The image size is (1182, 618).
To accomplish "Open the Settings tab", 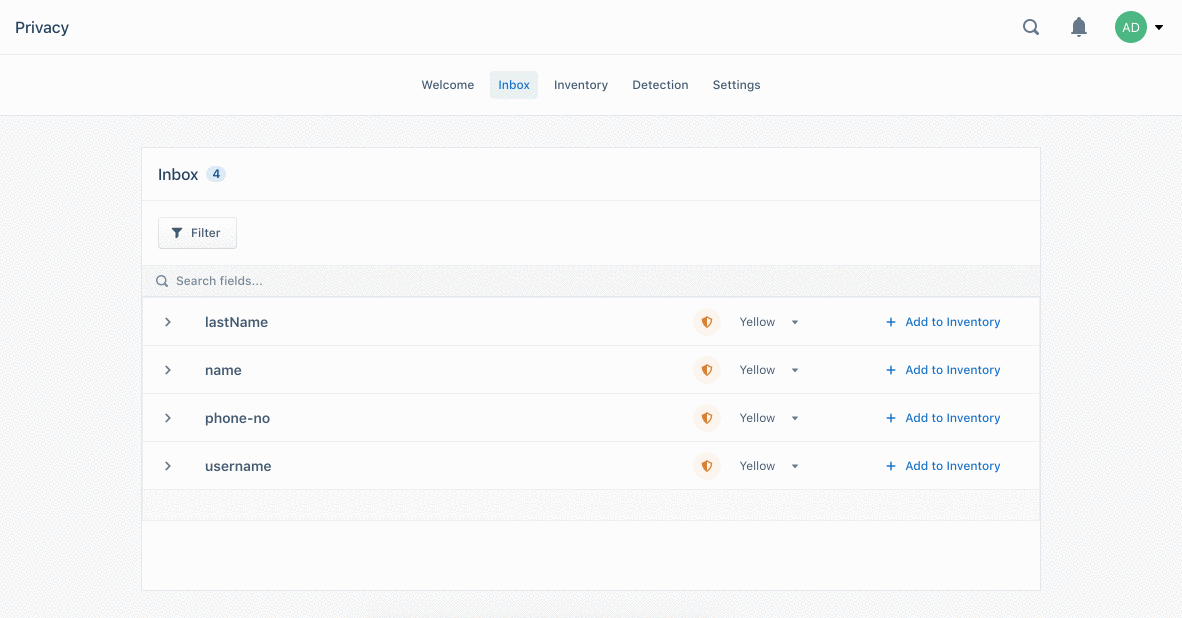I will [736, 85].
